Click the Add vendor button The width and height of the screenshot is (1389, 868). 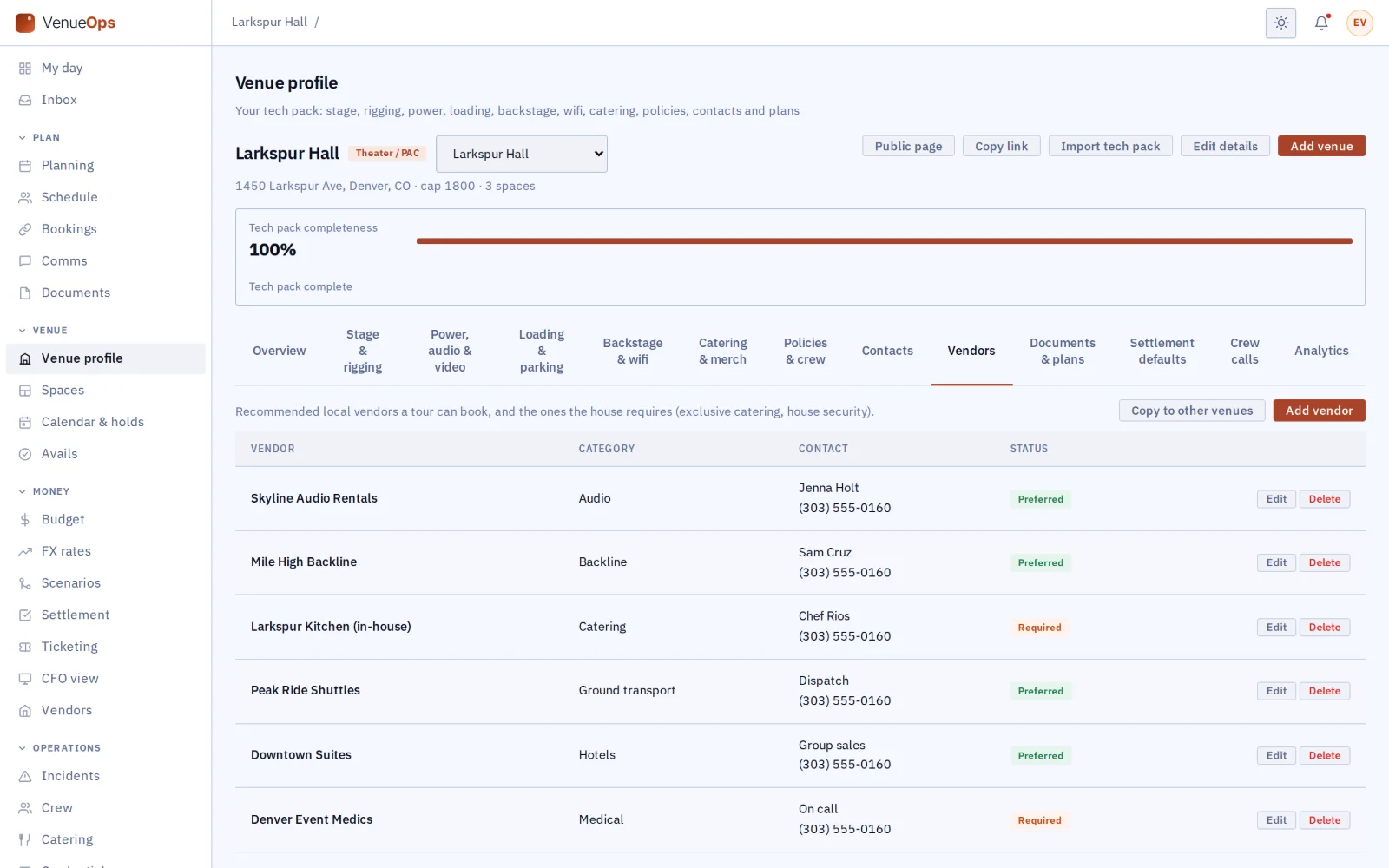[x=1319, y=411]
